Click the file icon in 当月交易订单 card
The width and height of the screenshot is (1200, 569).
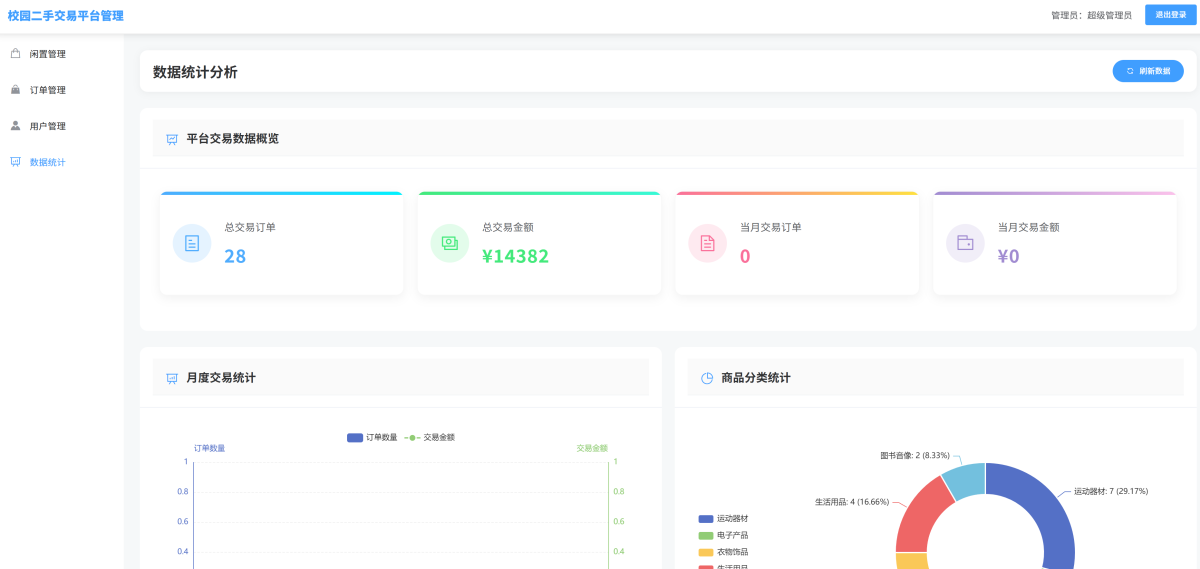[708, 243]
